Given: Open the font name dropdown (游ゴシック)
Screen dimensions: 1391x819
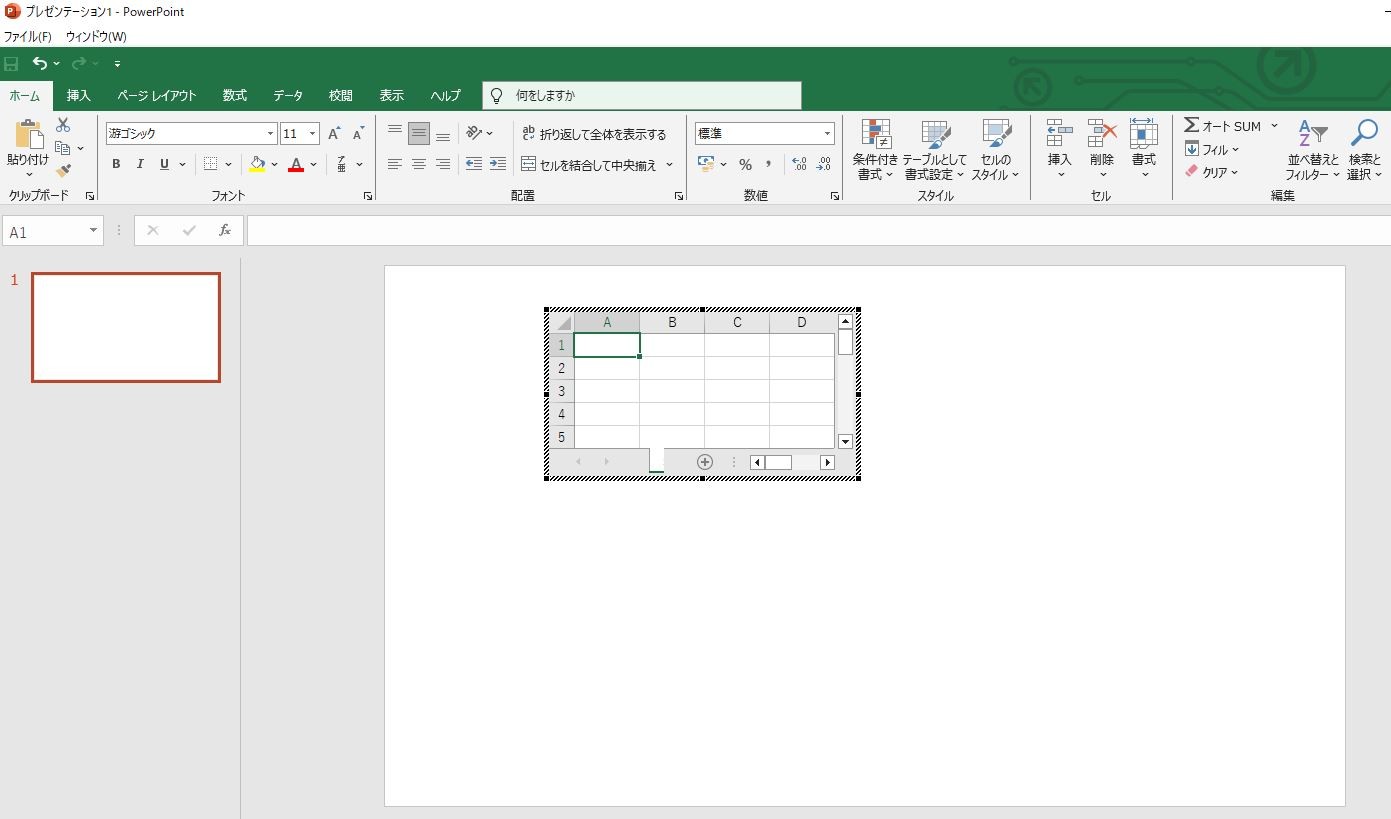Looking at the screenshot, I should click(270, 134).
